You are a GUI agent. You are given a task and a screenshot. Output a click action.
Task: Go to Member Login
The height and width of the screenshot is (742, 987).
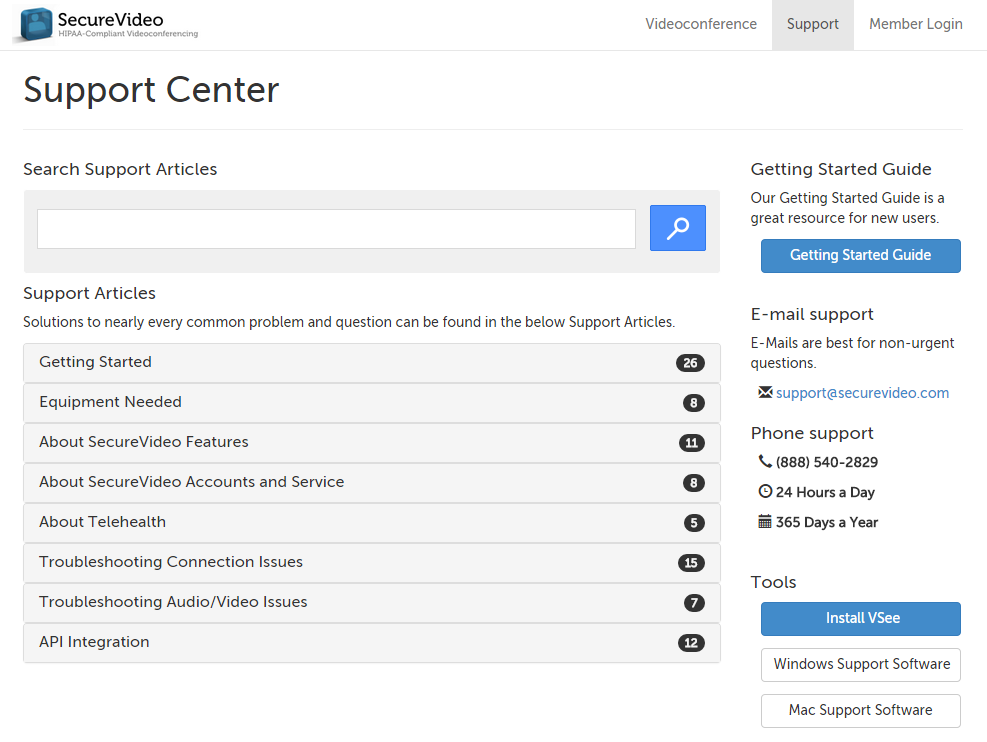point(915,24)
